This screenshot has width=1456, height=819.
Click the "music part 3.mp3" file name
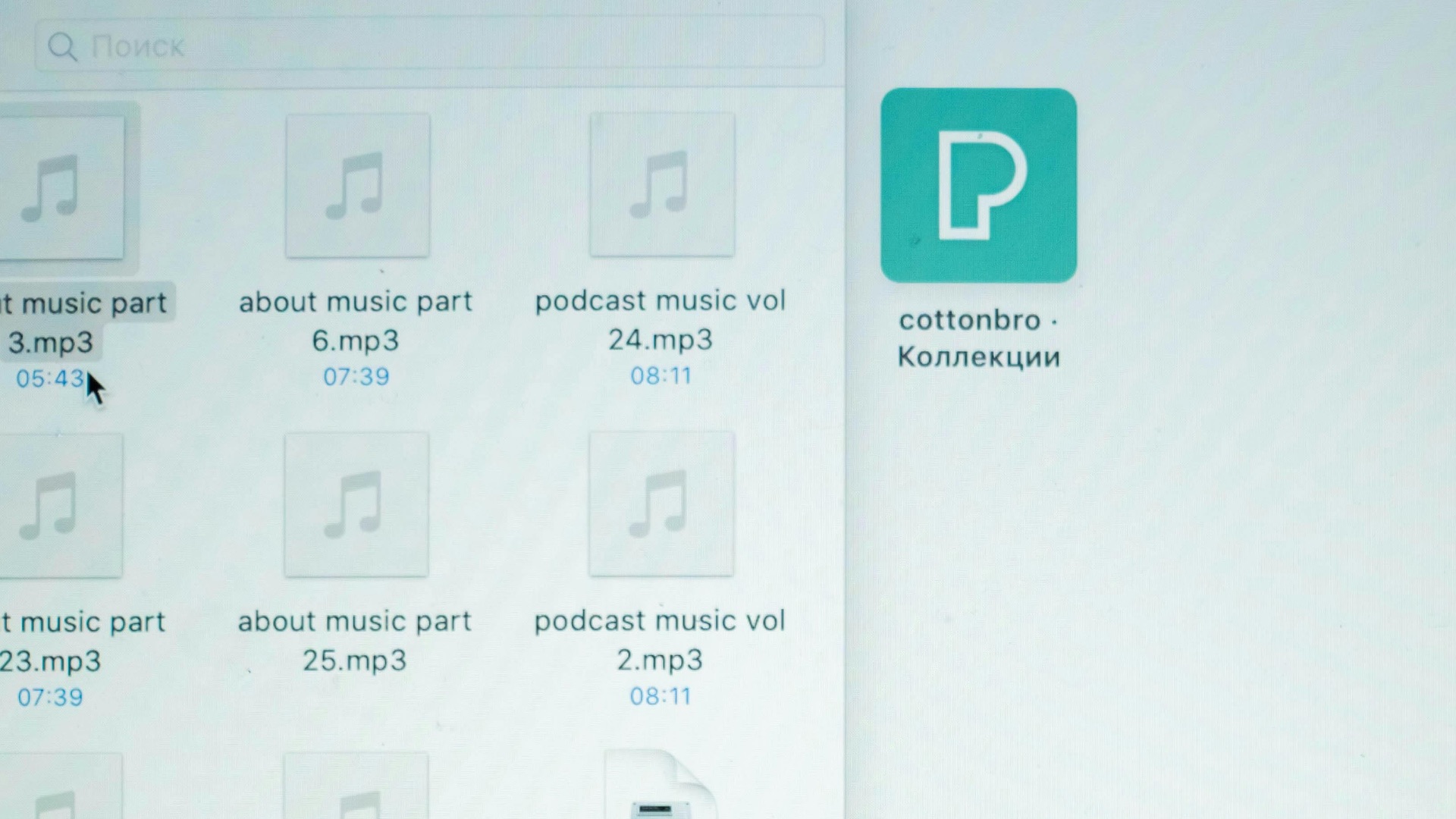coord(83,322)
